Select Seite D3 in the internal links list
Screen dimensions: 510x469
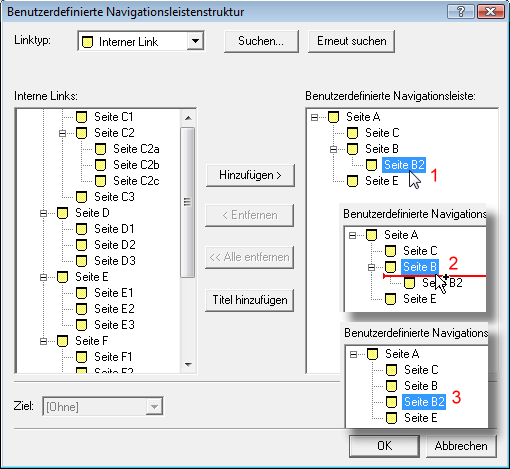[x=115, y=261]
